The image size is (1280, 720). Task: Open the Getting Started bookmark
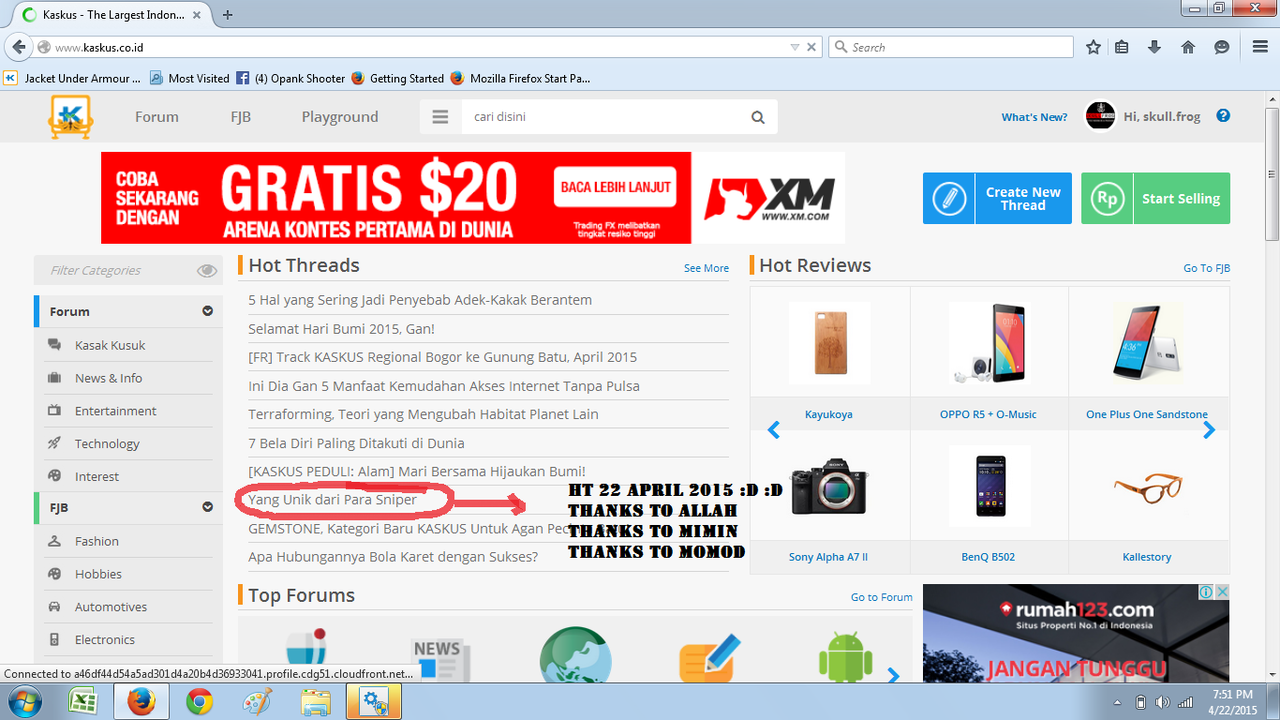[x=398, y=78]
